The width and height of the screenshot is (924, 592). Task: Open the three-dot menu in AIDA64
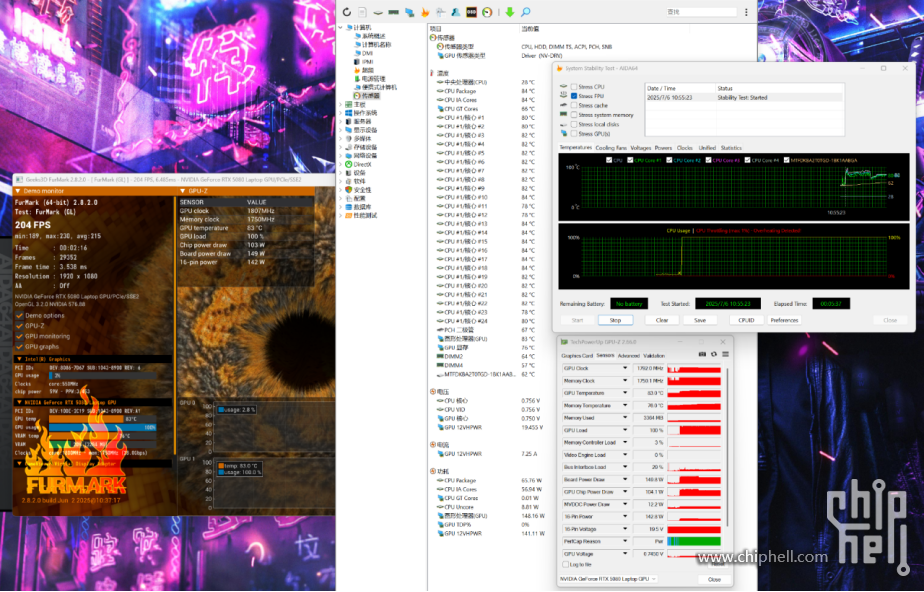pyautogui.click(x=746, y=12)
